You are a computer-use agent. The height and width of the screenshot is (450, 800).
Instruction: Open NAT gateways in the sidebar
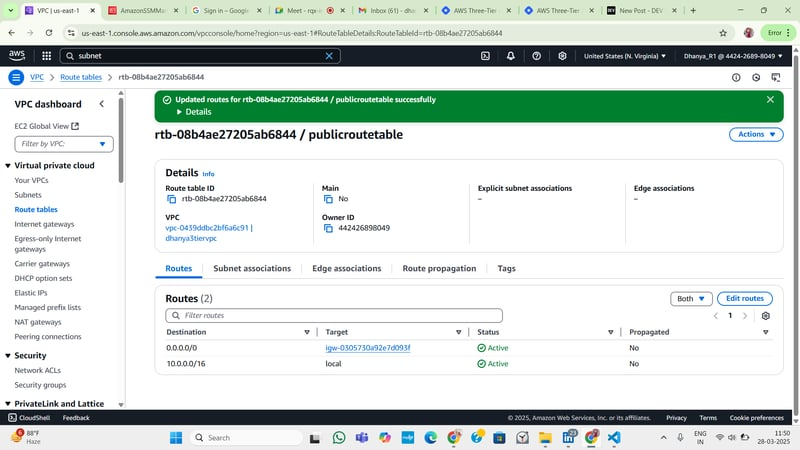38,322
